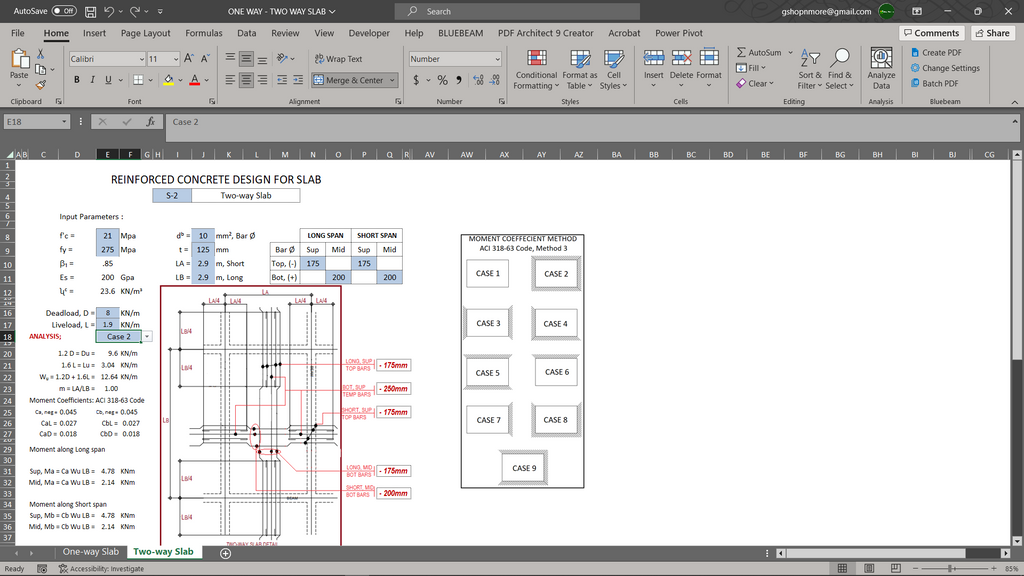This screenshot has height=576, width=1024.
Task: Click Insert Function fx icon
Action: (x=150, y=121)
